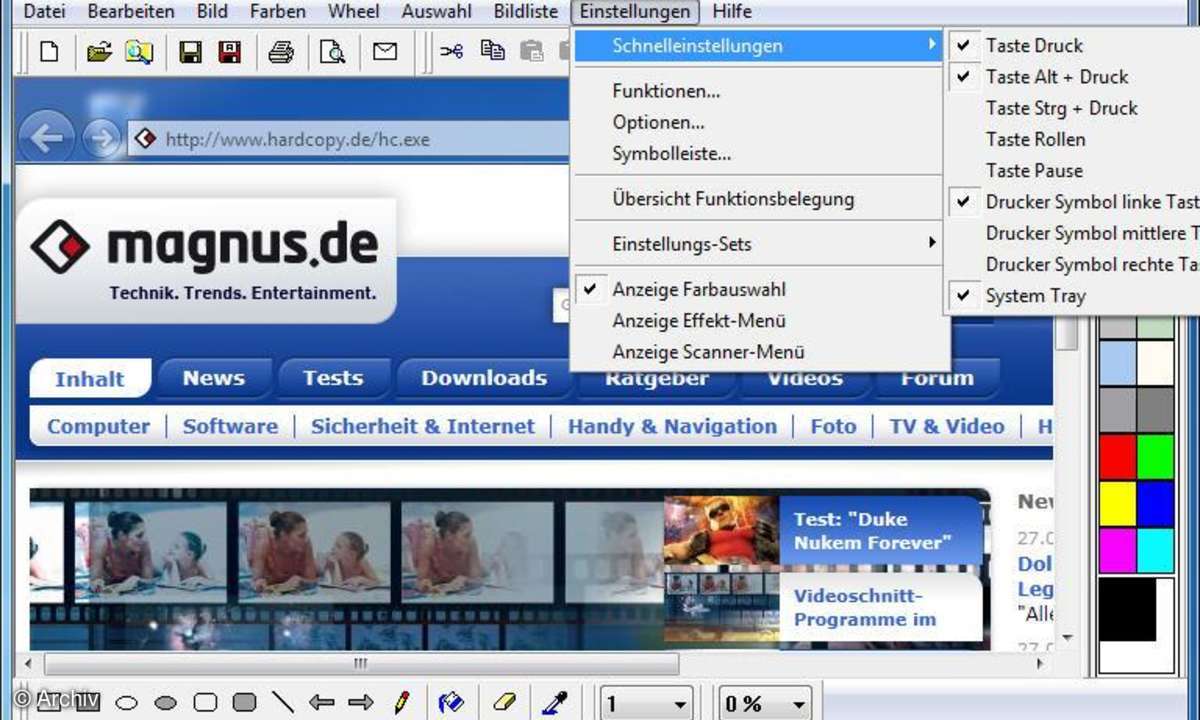
Task: Uncheck the Taste Druck option
Action: pyautogui.click(x=1034, y=45)
